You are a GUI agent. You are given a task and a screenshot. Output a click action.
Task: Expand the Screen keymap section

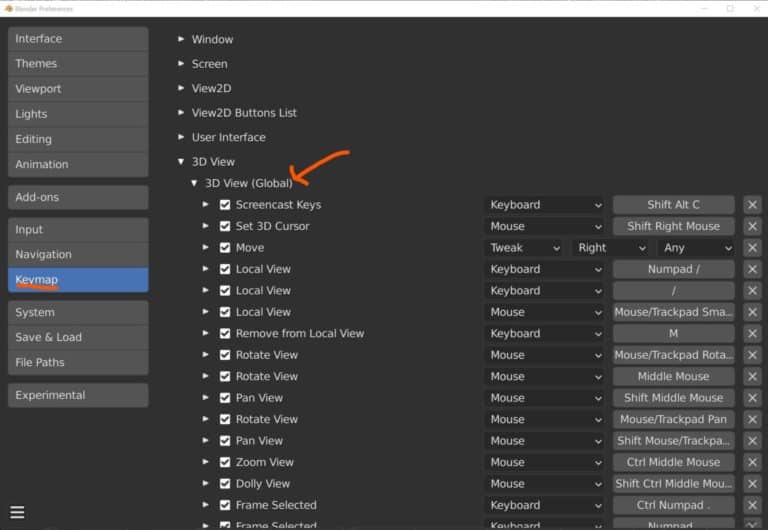click(181, 63)
